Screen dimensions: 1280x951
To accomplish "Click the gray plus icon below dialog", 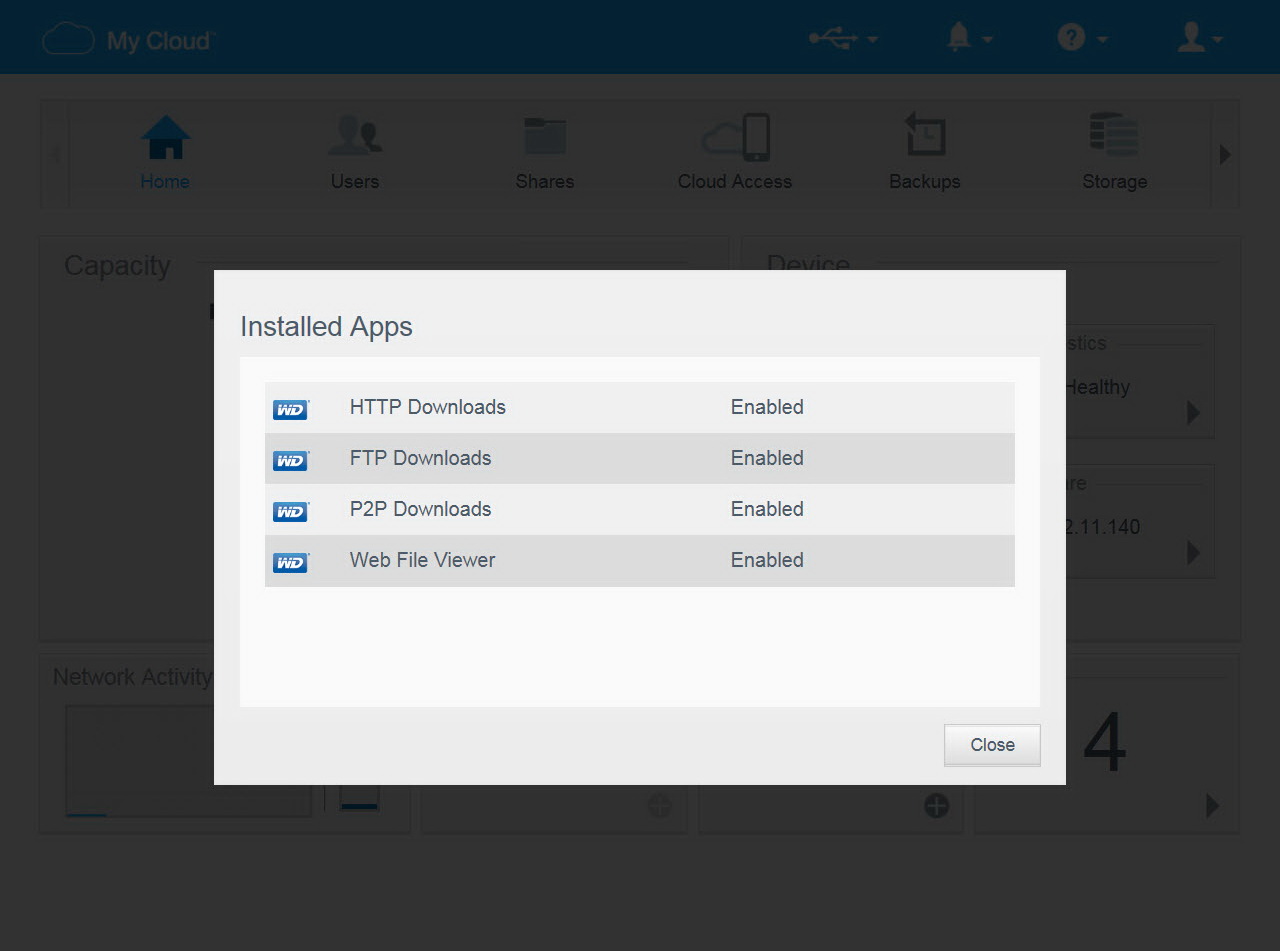I will [x=659, y=805].
